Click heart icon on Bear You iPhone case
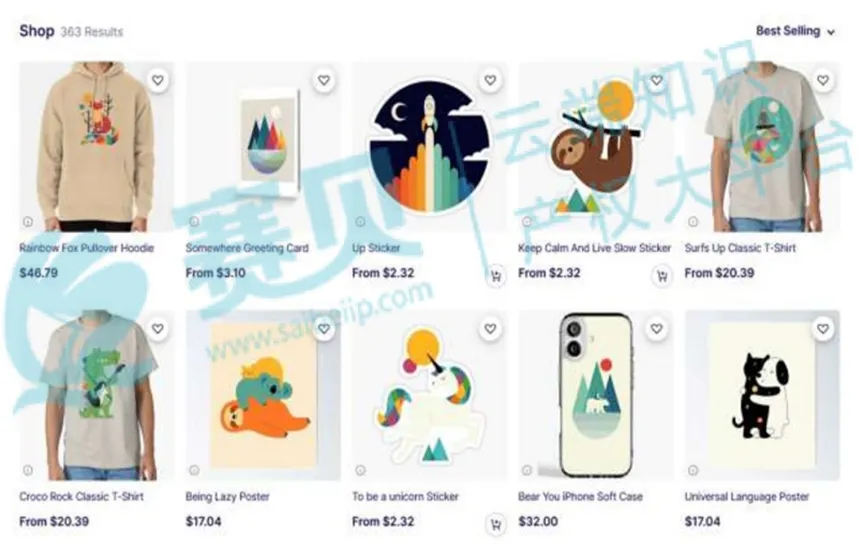 (x=656, y=329)
